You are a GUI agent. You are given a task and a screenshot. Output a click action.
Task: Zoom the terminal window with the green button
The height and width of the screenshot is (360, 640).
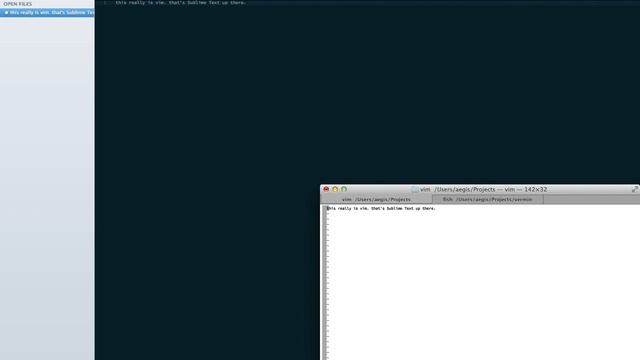click(344, 189)
